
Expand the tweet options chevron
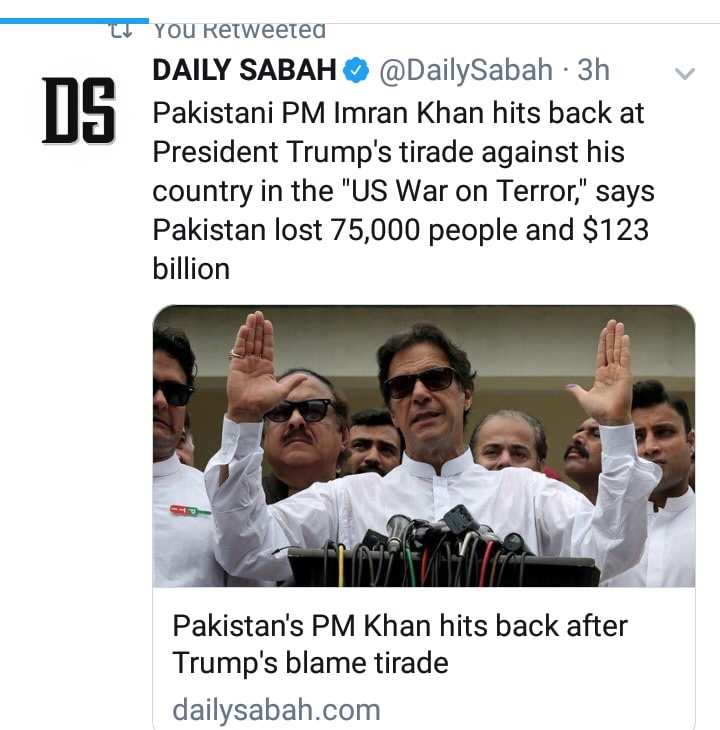click(x=685, y=74)
